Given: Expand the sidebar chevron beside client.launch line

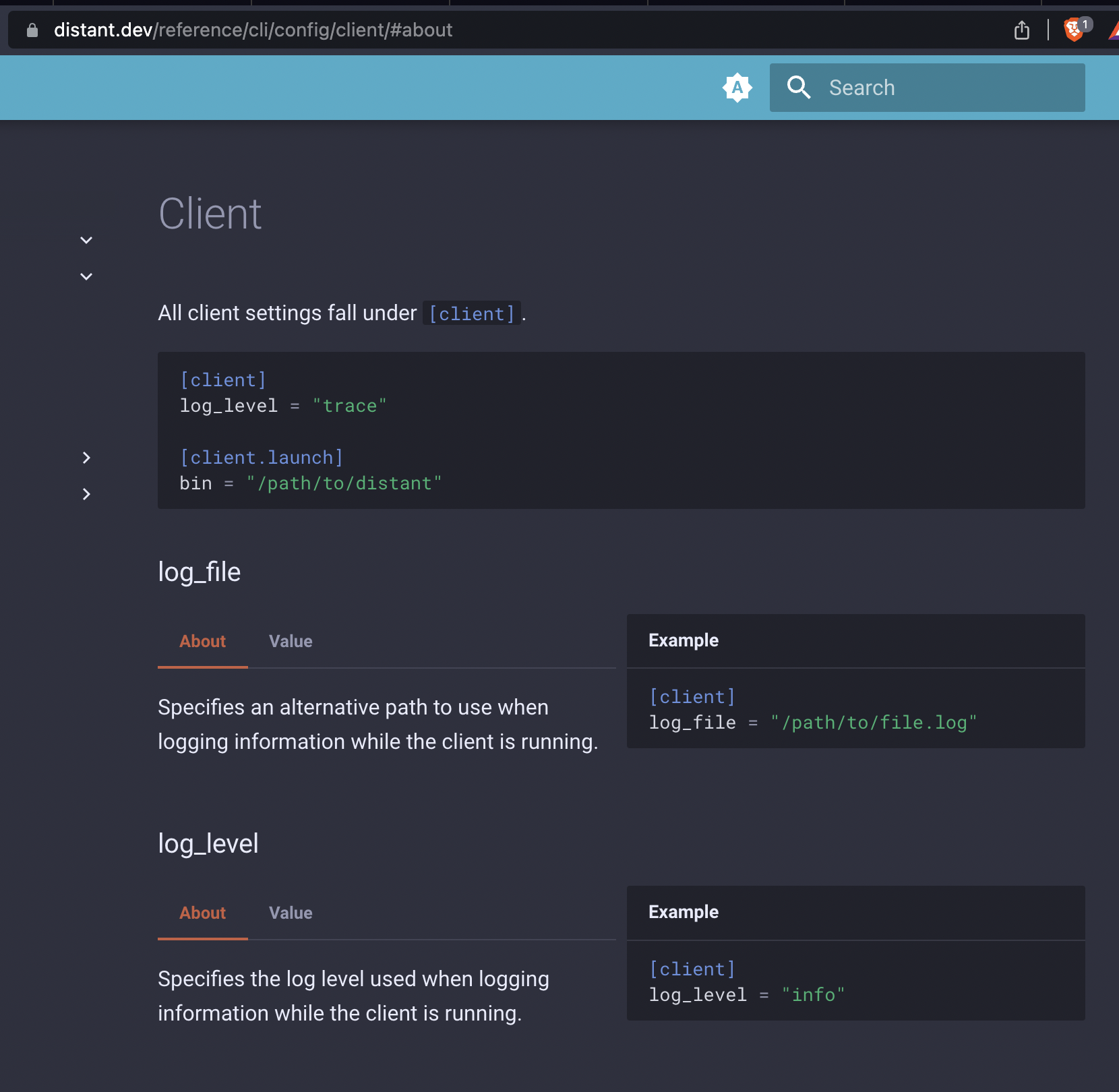Looking at the screenshot, I should pyautogui.click(x=86, y=458).
